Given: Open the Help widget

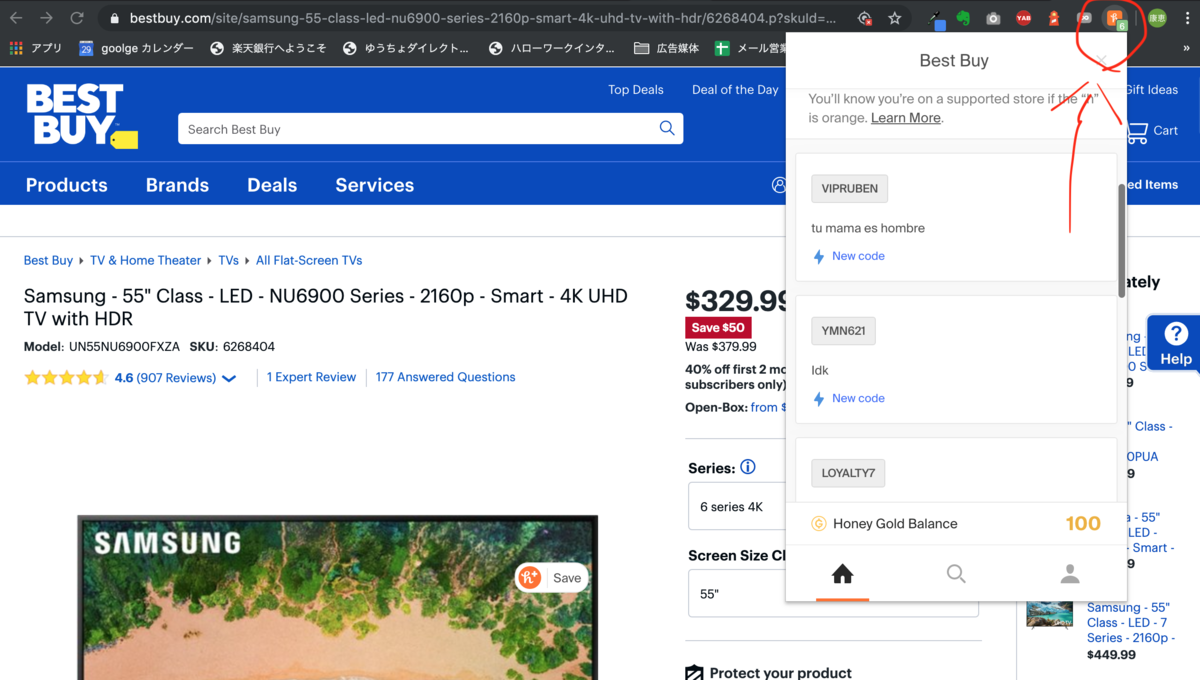Looking at the screenshot, I should point(1174,343).
